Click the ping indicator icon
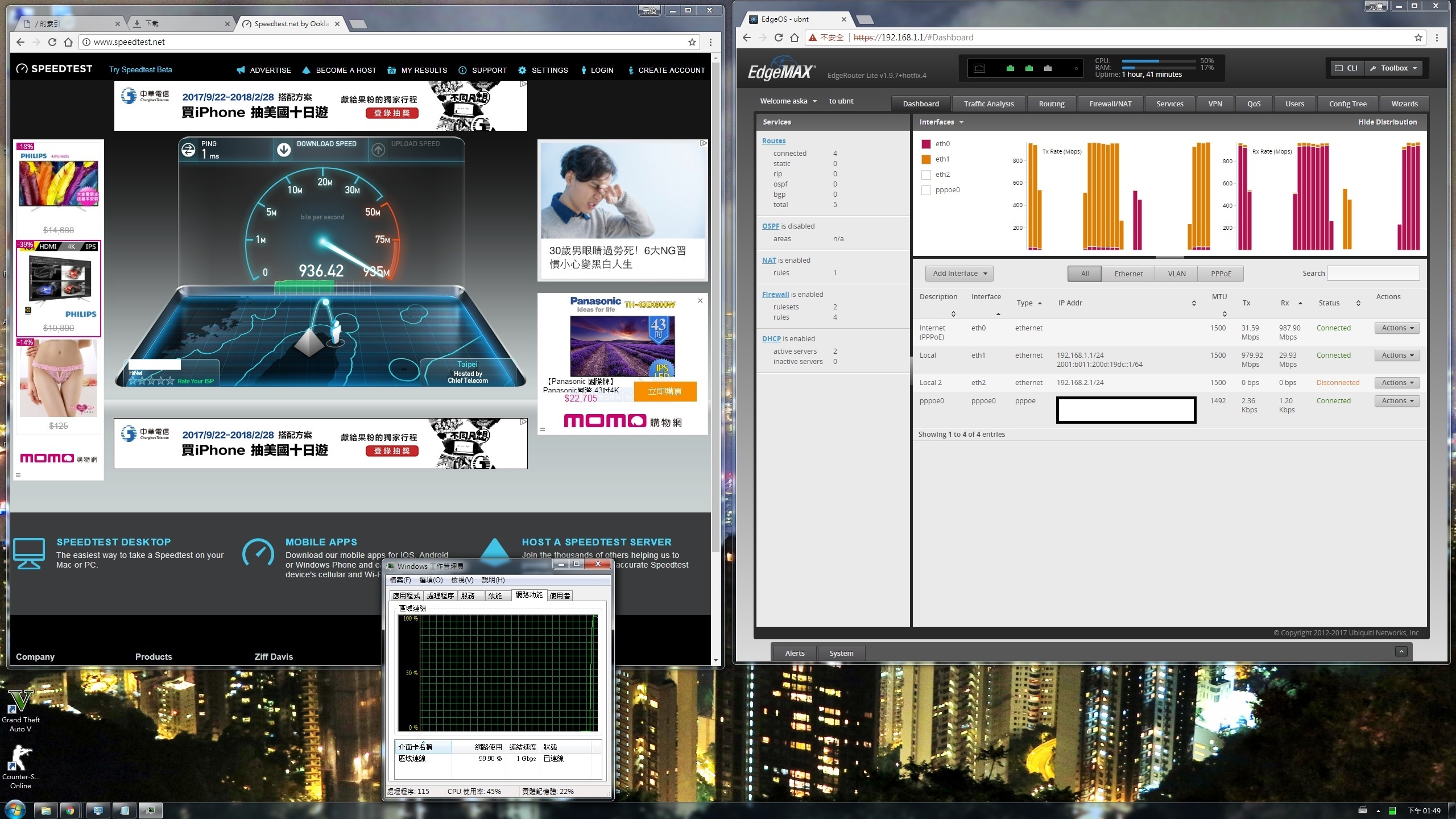1456x819 pixels. tap(188, 150)
